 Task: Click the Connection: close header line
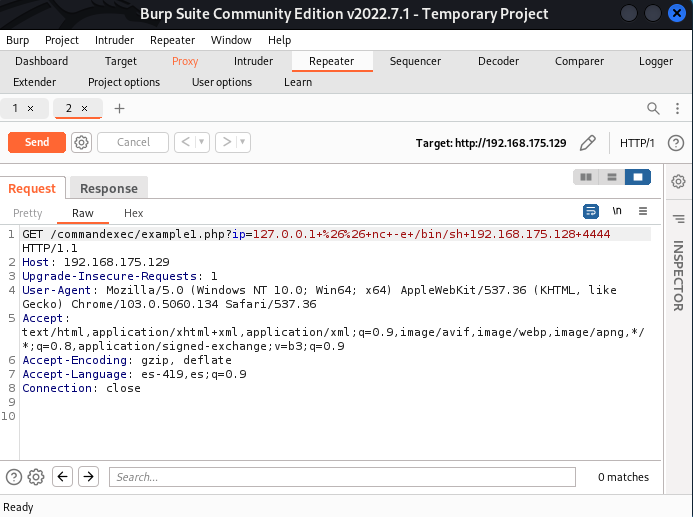click(x=81, y=388)
